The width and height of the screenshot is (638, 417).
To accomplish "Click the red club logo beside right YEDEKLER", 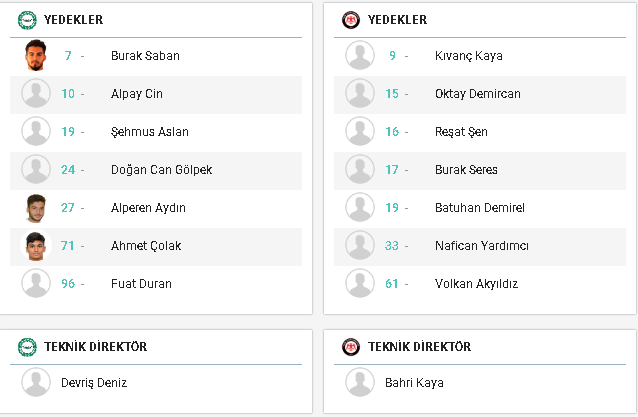I will tap(351, 20).
